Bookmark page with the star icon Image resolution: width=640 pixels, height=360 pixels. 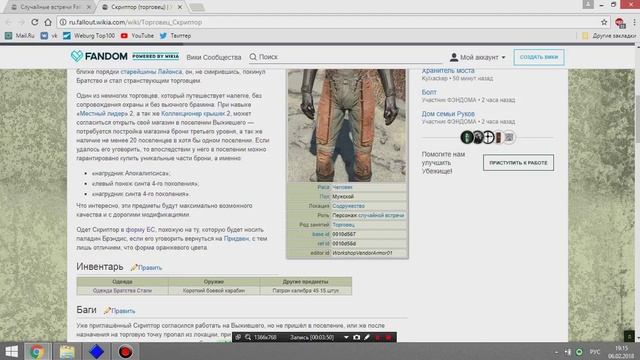[x=604, y=22]
